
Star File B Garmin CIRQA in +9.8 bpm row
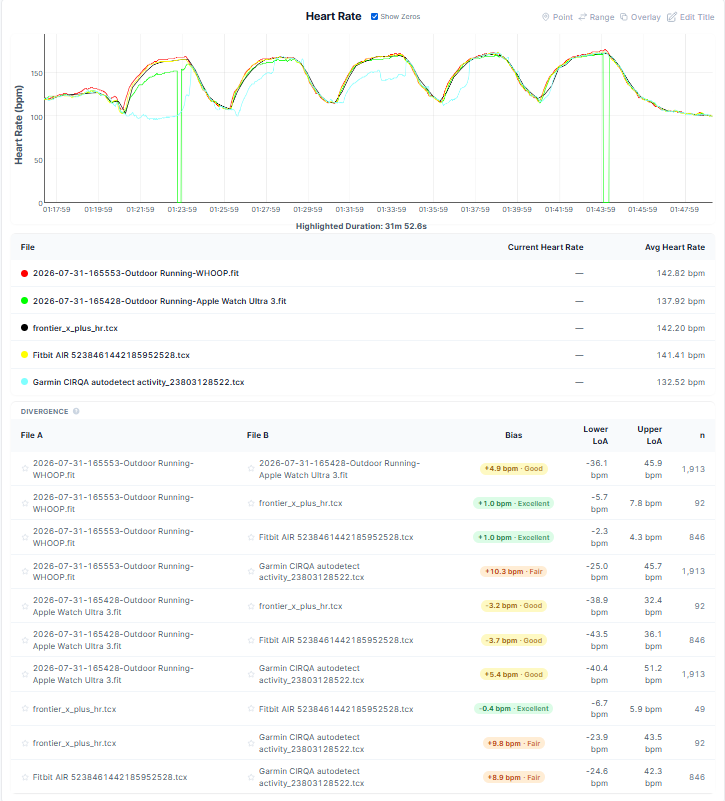click(251, 743)
